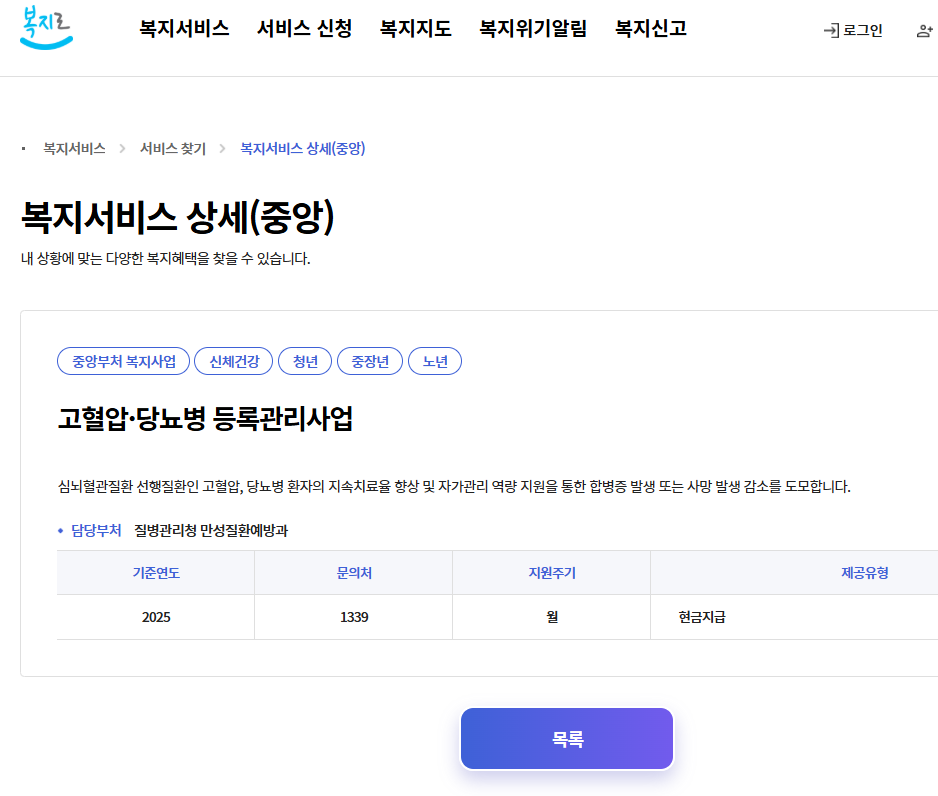This screenshot has height=796, width=938.
Task: Click the 문의처 column header
Action: tap(354, 573)
